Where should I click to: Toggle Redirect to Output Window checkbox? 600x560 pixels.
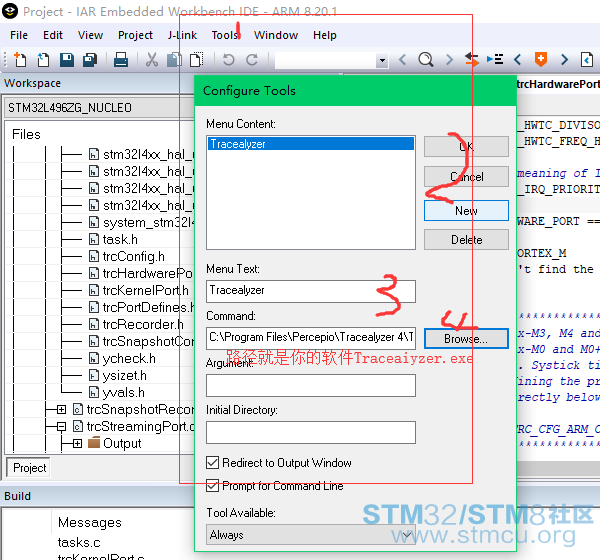pos(212,462)
